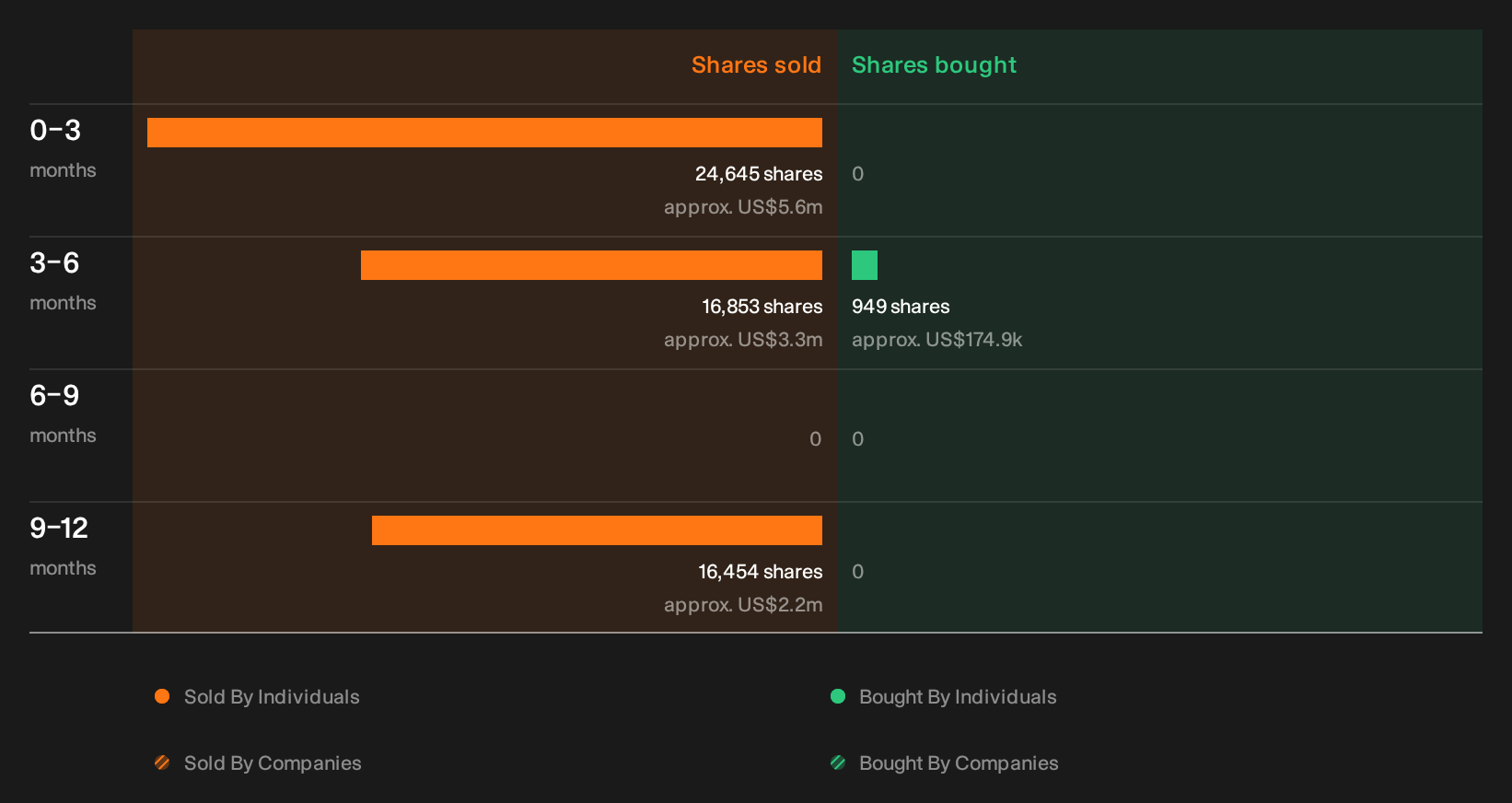Click the 9-12 months row label

(63, 546)
